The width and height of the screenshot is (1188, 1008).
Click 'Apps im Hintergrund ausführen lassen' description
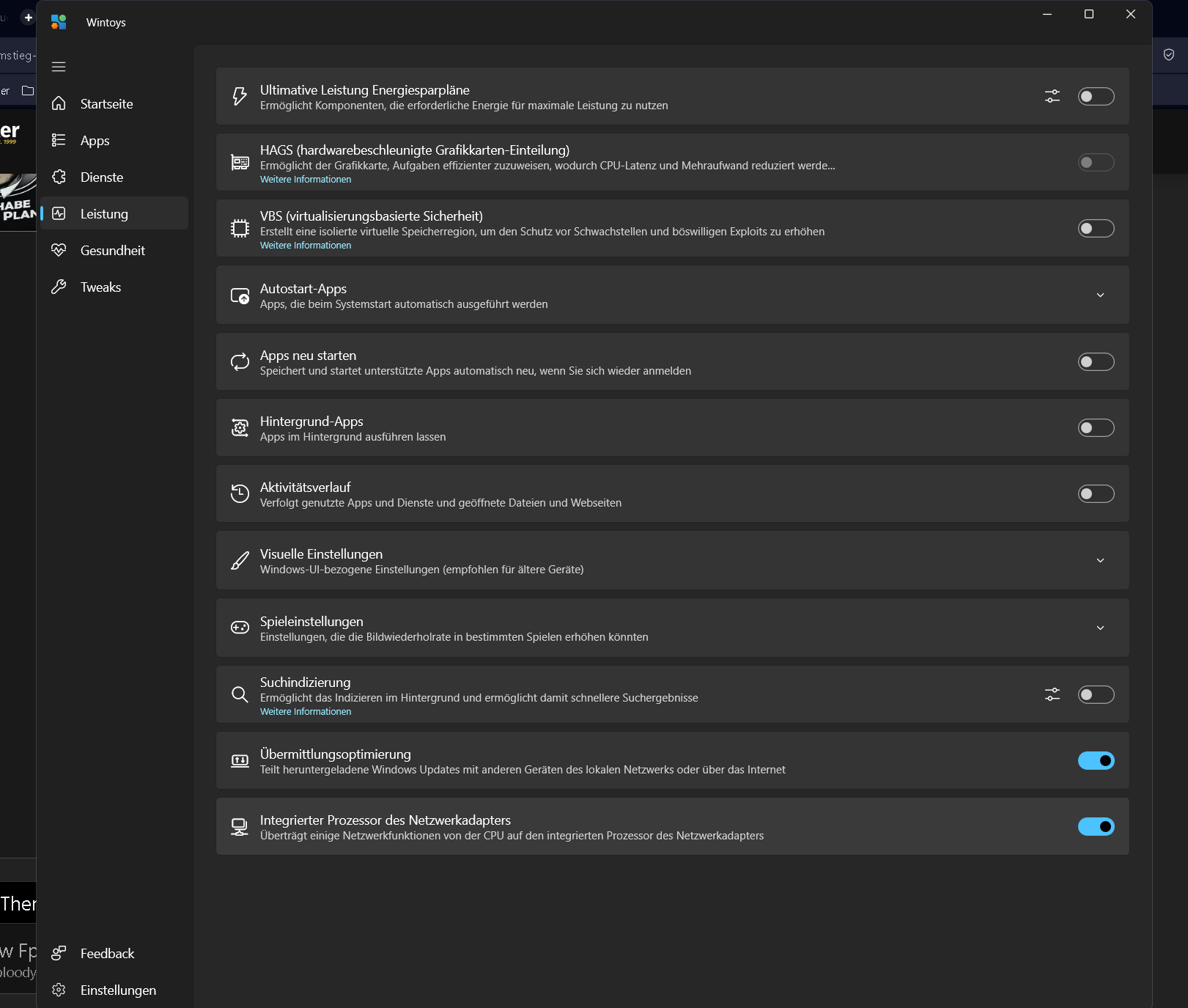[x=353, y=437]
